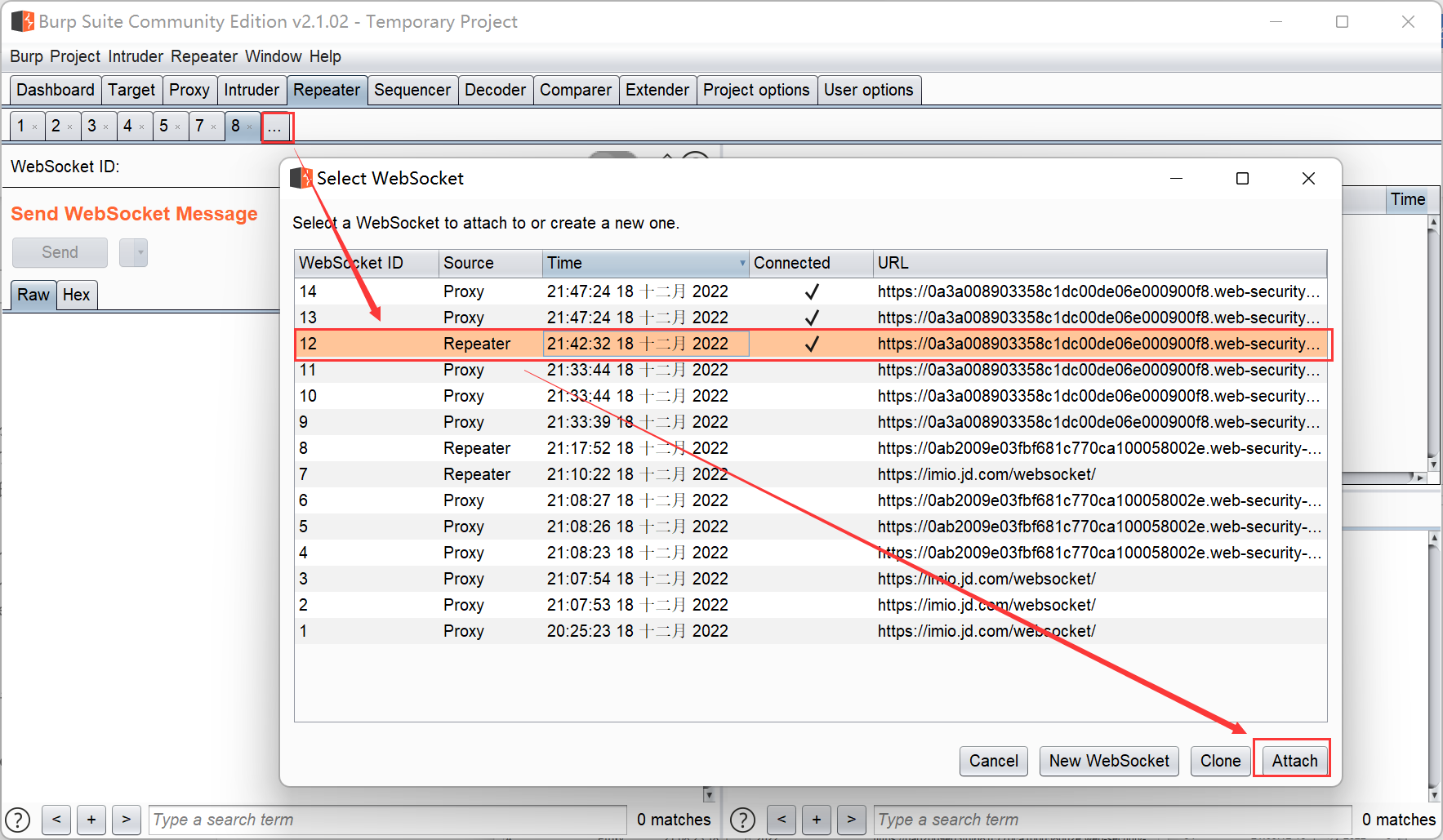The width and height of the screenshot is (1443, 840).
Task: Toggle Connected checkmark for WebSocket 12
Action: pyautogui.click(x=811, y=344)
